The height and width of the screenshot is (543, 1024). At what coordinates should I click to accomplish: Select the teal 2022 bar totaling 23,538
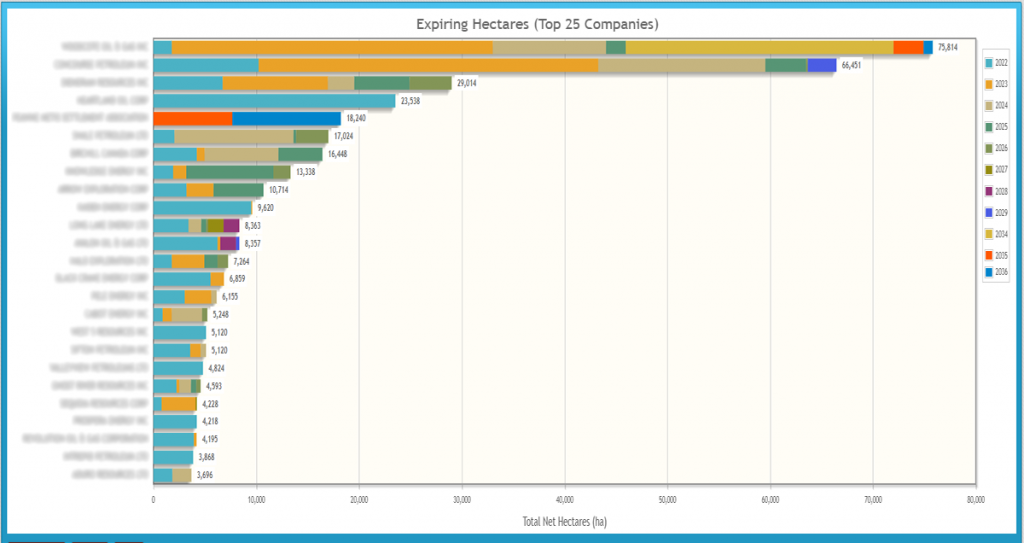(x=274, y=101)
